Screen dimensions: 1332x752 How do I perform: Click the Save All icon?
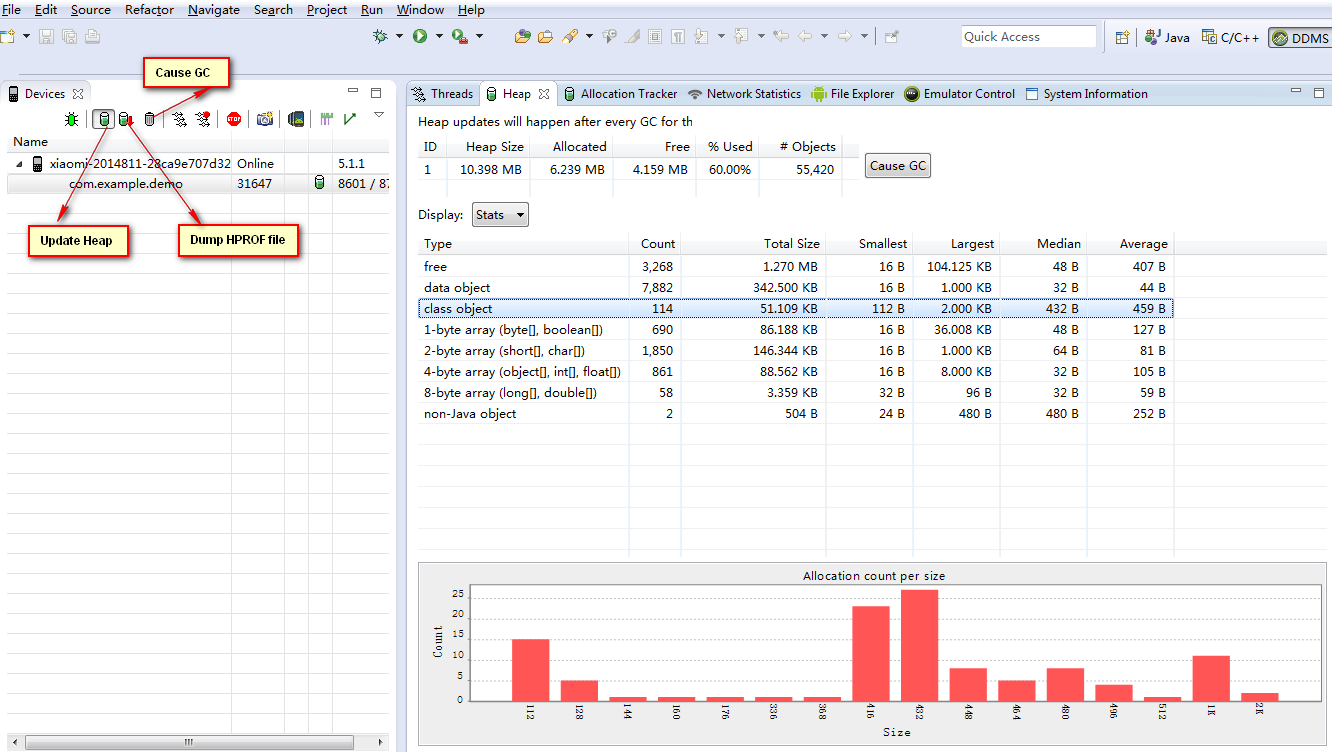(69, 36)
